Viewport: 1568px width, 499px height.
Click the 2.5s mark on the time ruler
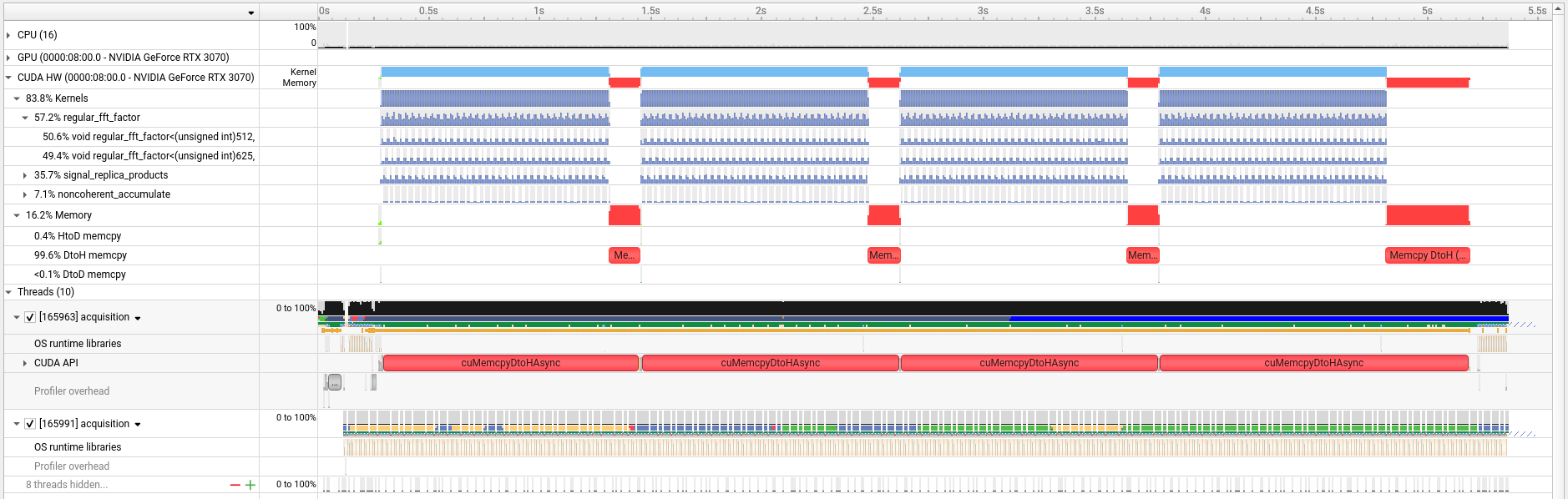[873, 11]
